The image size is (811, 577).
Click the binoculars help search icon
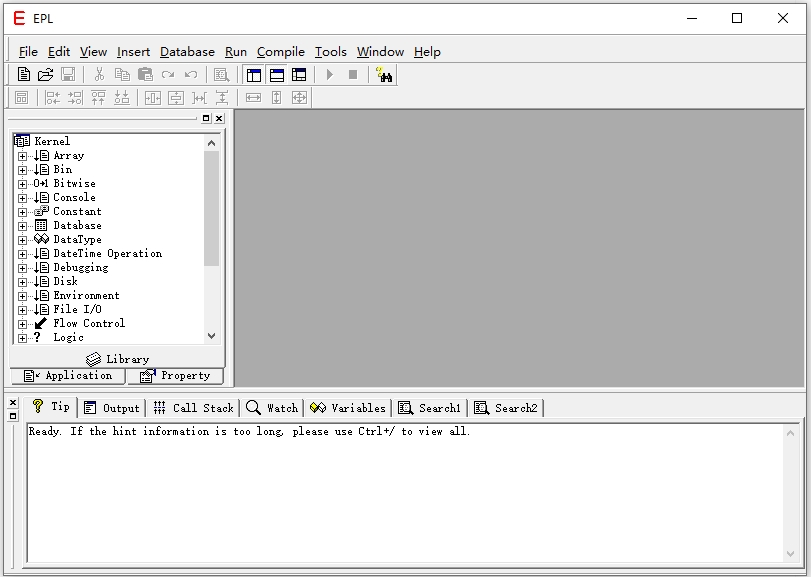tap(384, 74)
